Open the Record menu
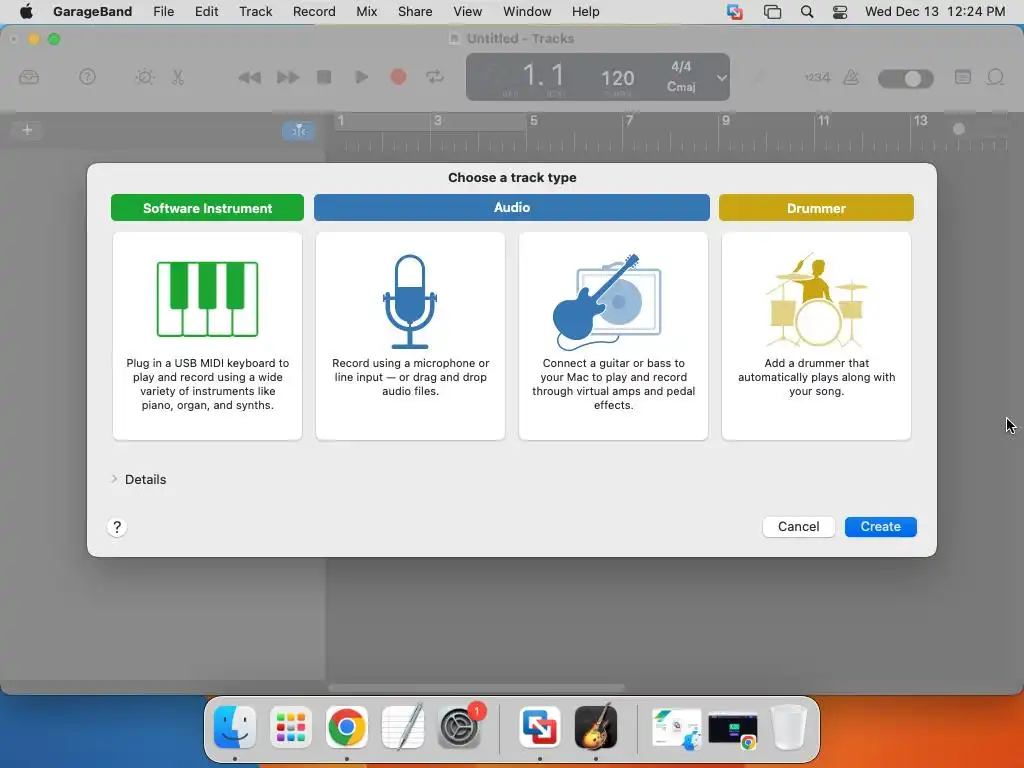This screenshot has height=768, width=1024. point(314,12)
